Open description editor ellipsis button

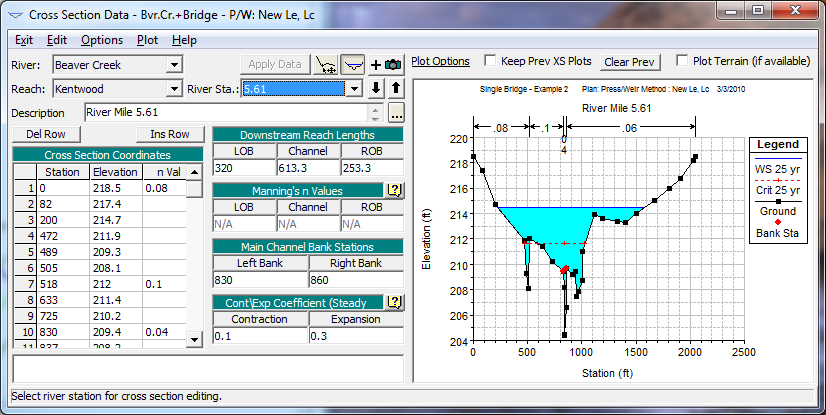click(396, 113)
